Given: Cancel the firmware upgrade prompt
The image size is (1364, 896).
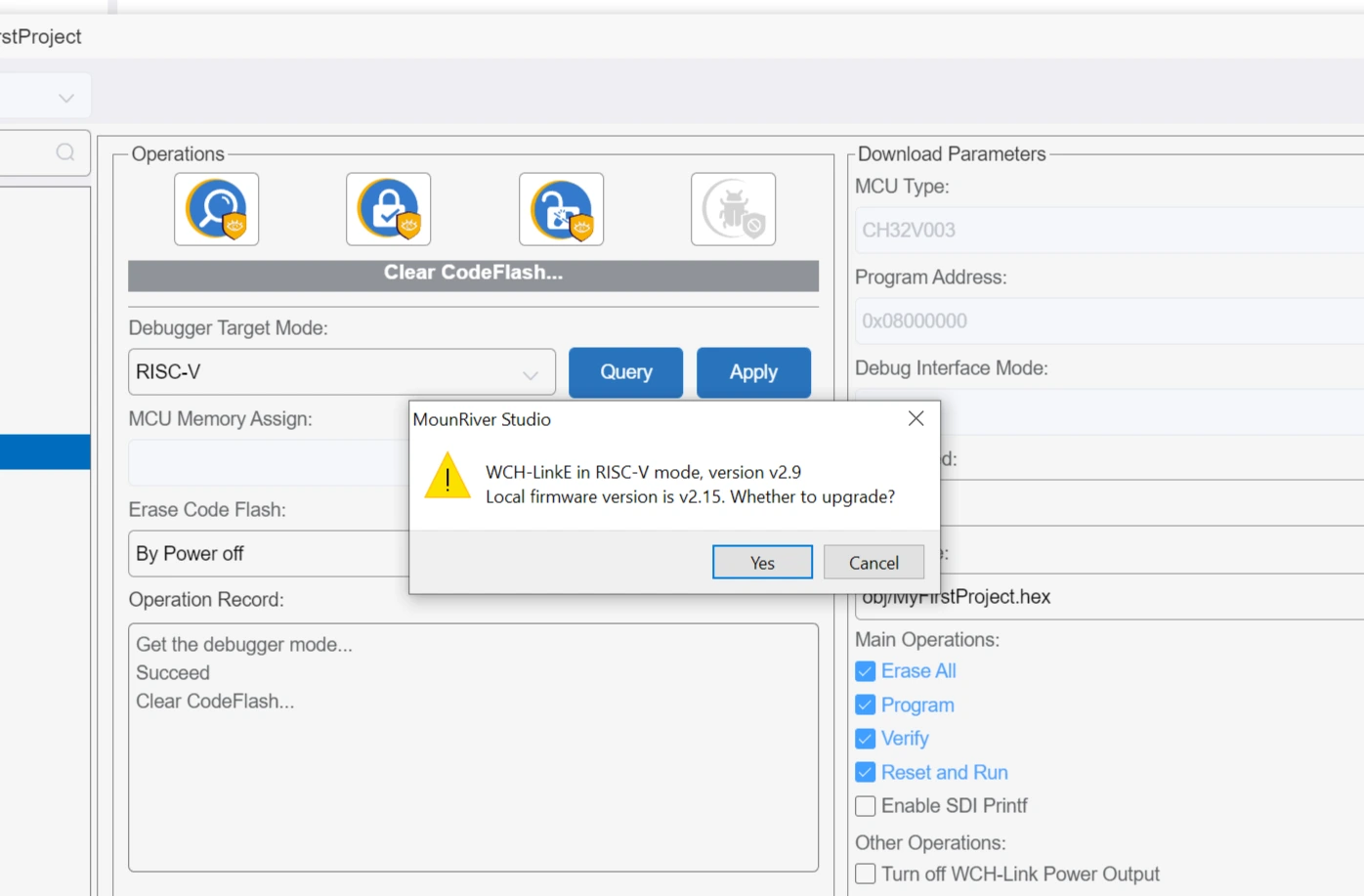Looking at the screenshot, I should tap(874, 562).
